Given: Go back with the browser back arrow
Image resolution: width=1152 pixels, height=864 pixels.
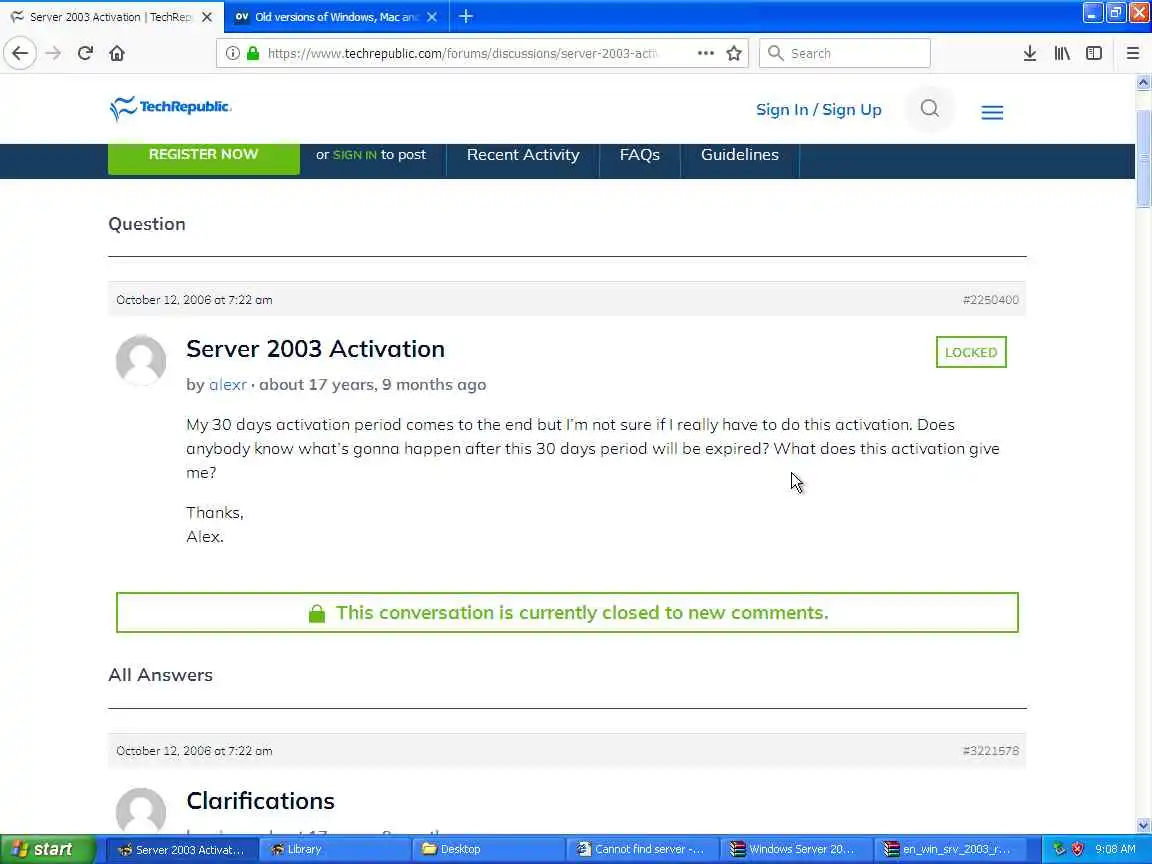Looking at the screenshot, I should pos(20,53).
